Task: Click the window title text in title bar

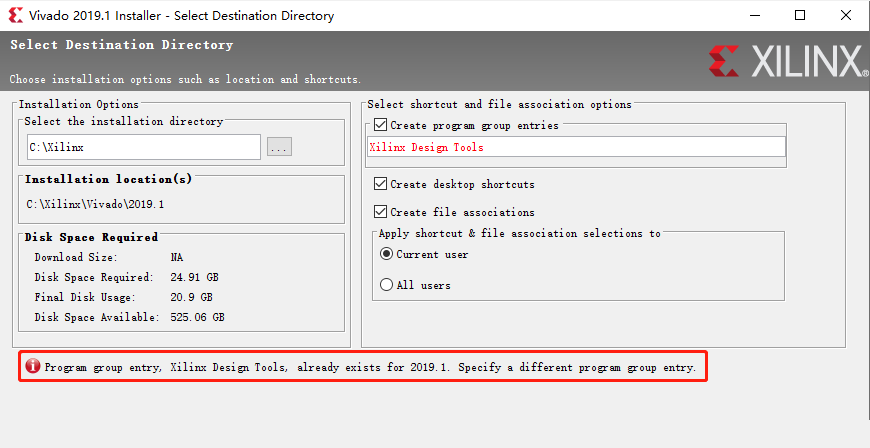Action: pos(181,15)
